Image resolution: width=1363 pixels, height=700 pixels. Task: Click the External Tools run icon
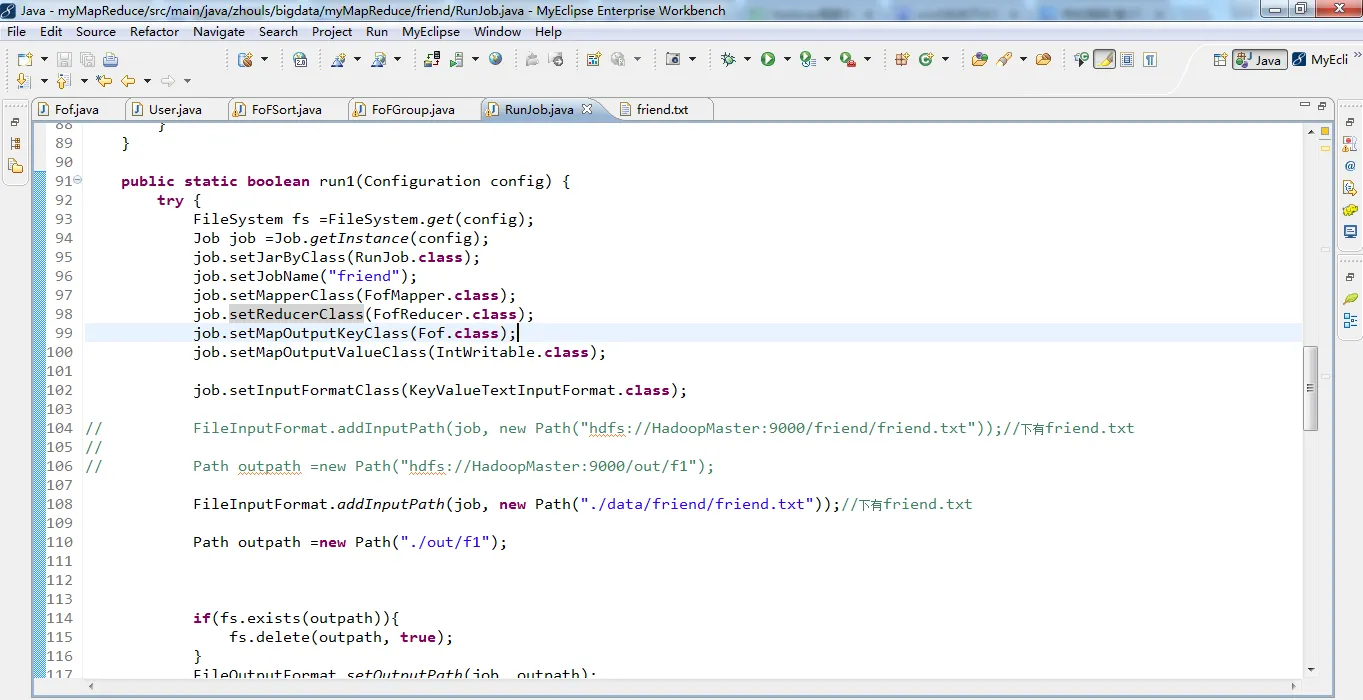848,59
